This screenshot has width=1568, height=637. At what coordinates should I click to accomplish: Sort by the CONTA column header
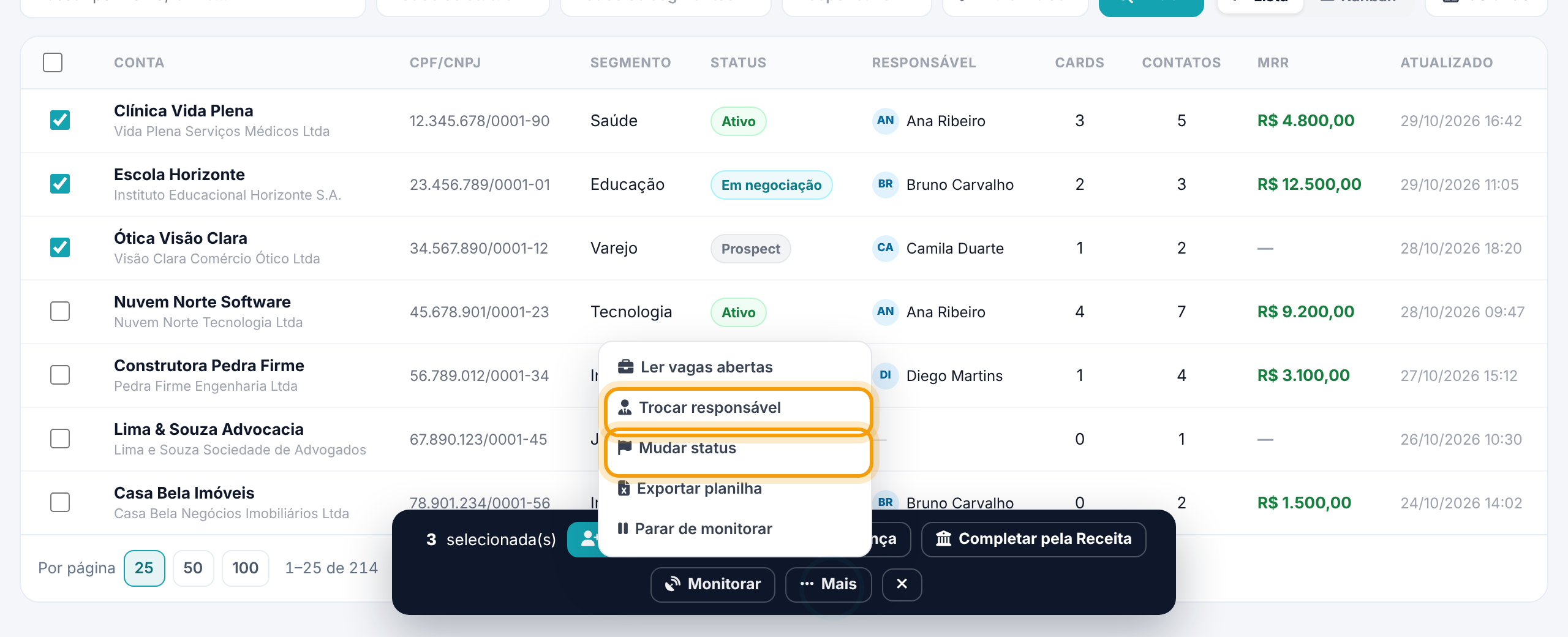[x=139, y=62]
